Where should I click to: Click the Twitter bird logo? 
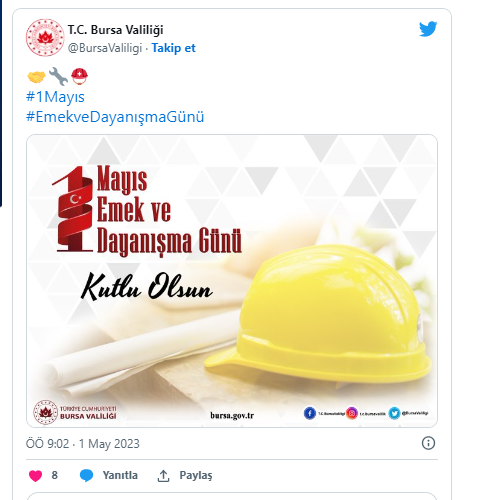(x=428, y=29)
